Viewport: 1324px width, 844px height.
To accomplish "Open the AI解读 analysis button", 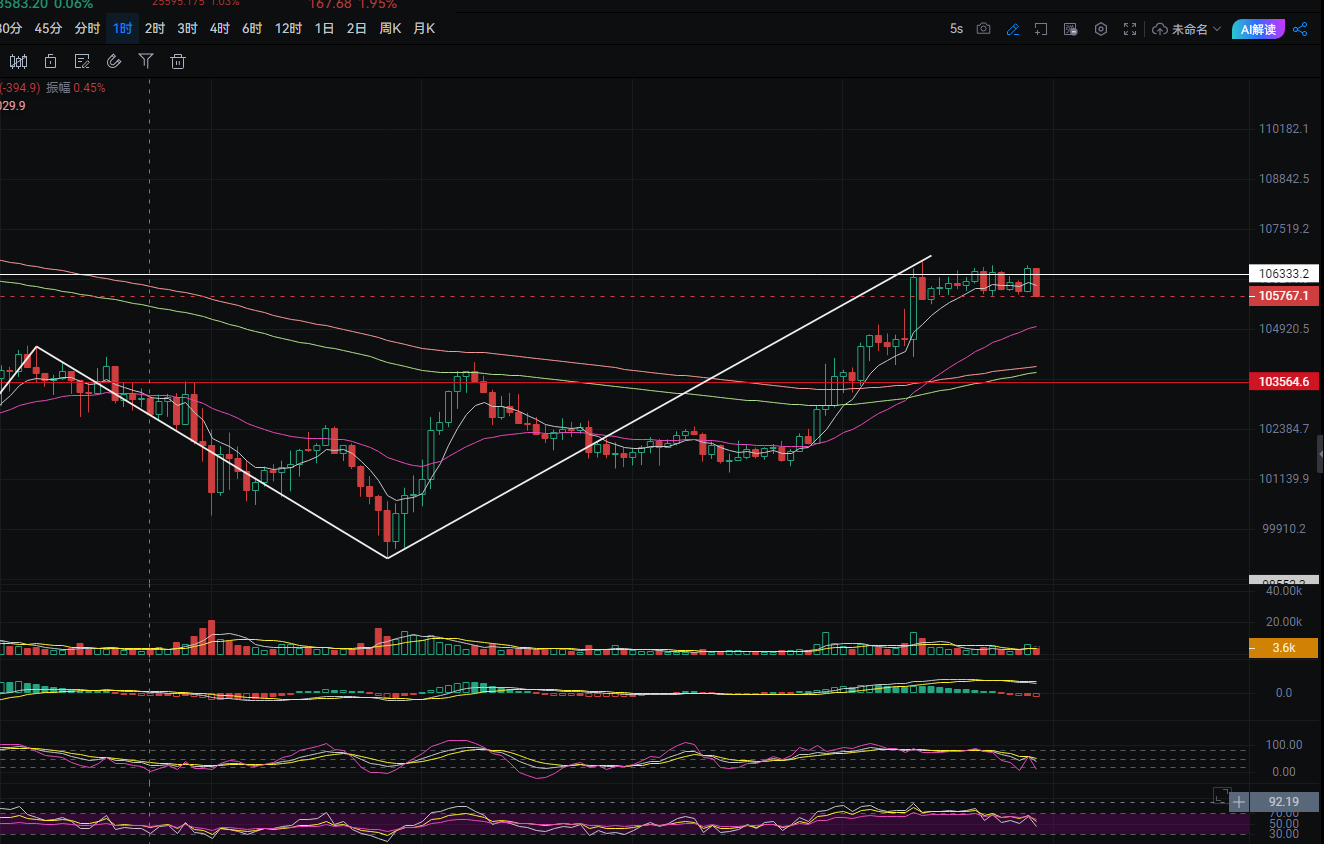I will [x=1258, y=29].
